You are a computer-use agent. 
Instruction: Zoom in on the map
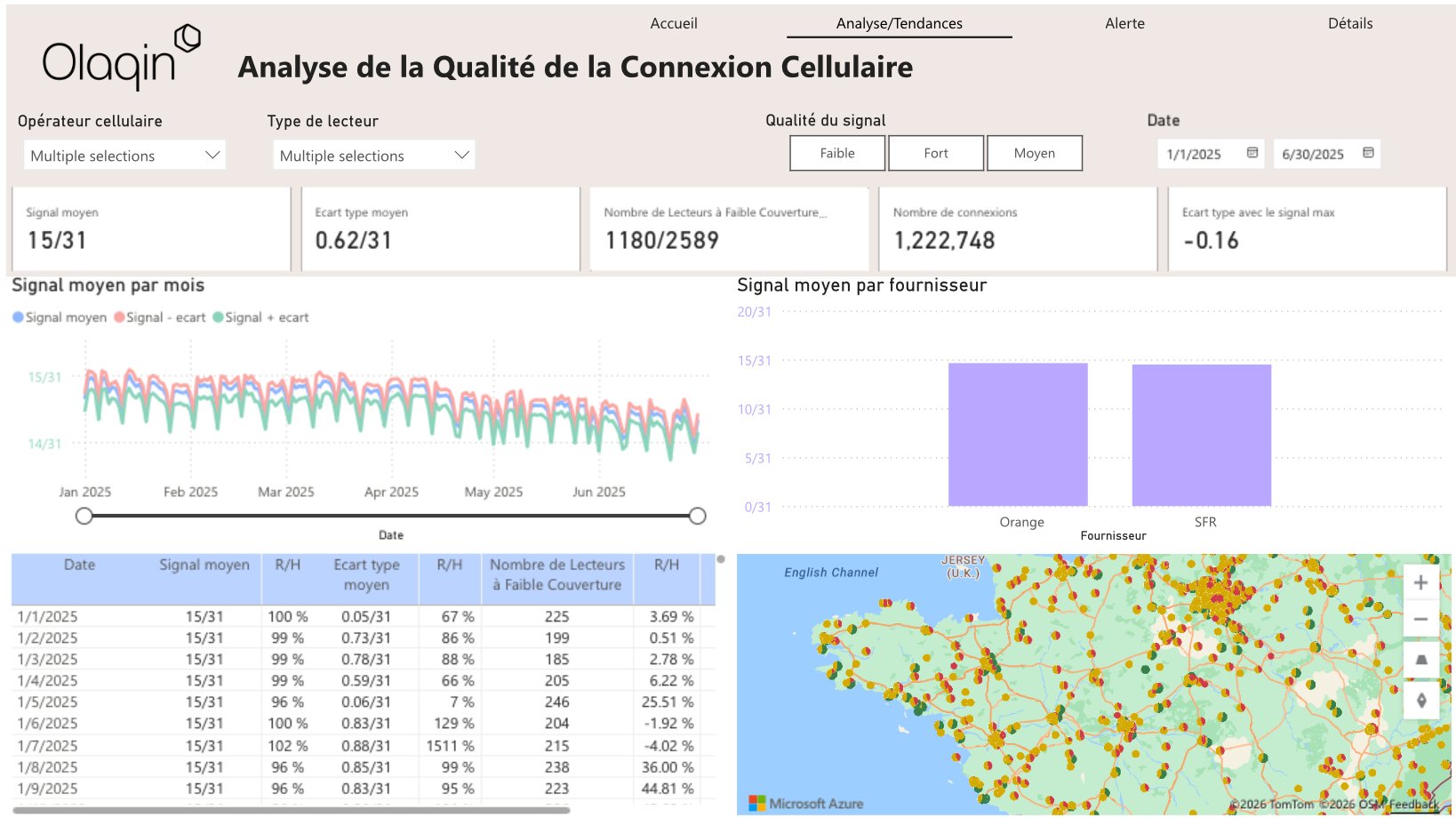click(x=1420, y=582)
